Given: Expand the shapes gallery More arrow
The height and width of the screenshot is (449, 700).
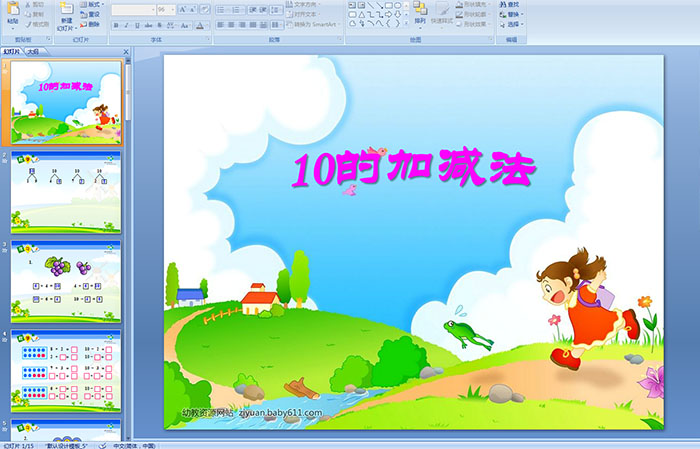Looking at the screenshot, I should [406, 22].
